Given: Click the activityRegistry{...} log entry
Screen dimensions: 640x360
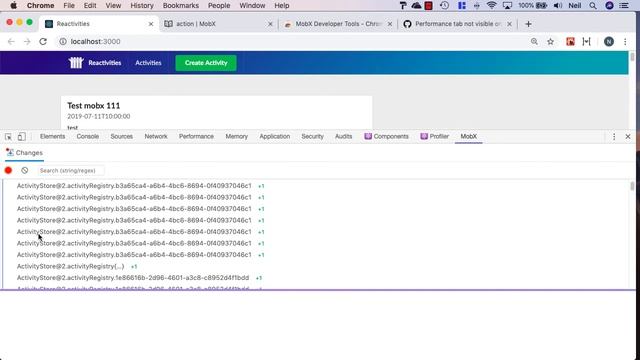Looking at the screenshot, I should (70, 266).
